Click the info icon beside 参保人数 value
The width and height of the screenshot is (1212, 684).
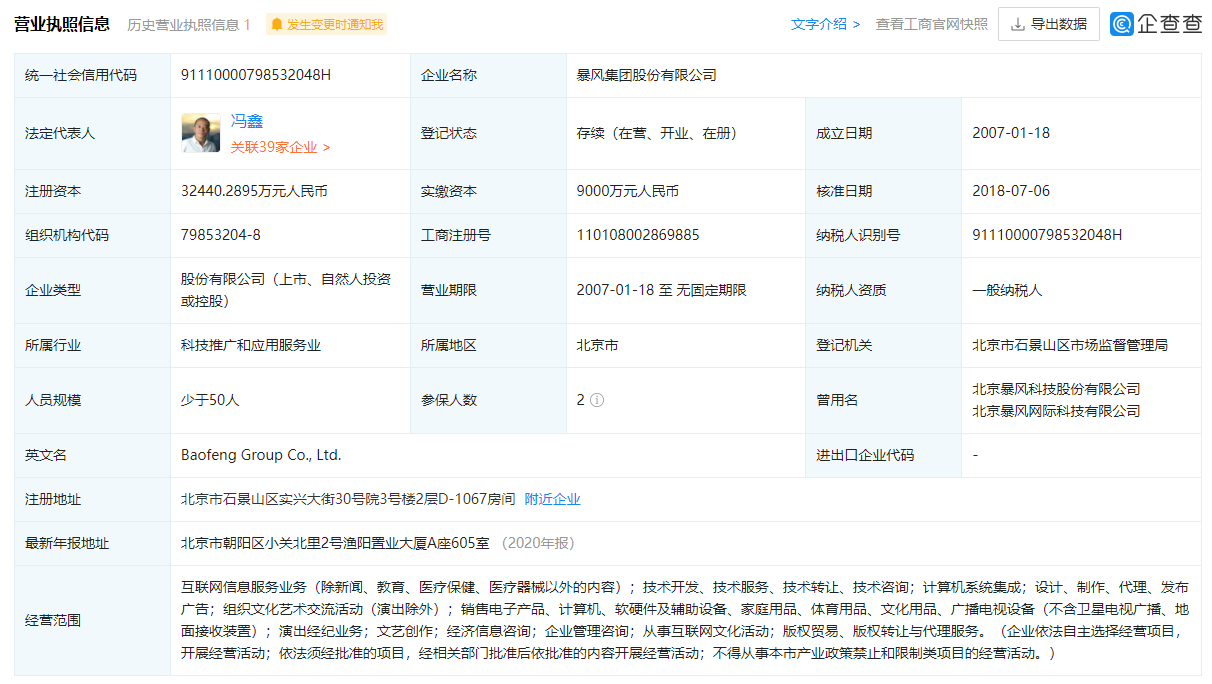coord(597,400)
